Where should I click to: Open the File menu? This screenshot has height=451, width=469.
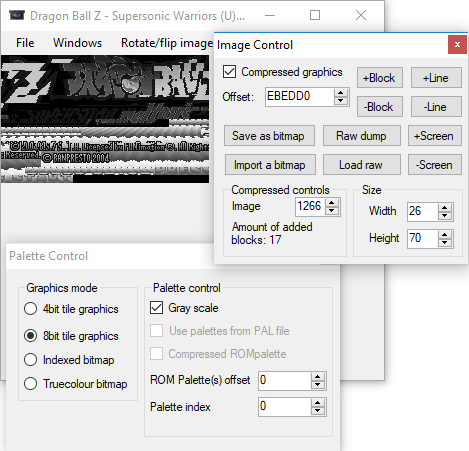(25, 43)
